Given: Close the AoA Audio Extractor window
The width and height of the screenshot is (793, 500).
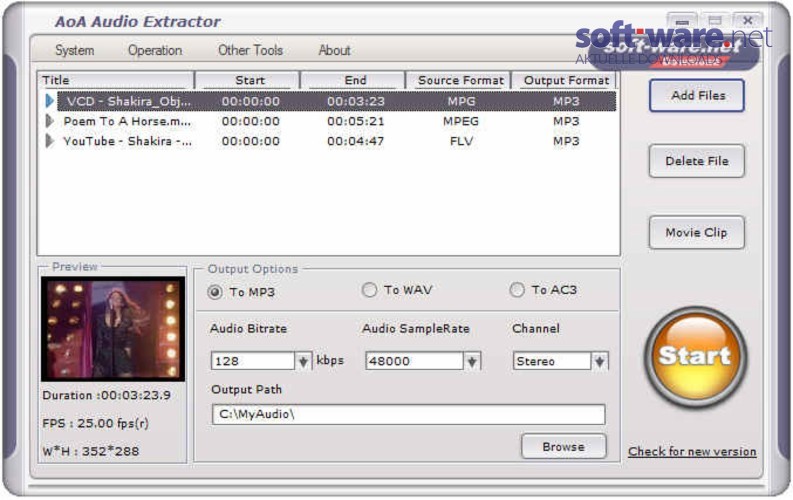Looking at the screenshot, I should click(747, 20).
